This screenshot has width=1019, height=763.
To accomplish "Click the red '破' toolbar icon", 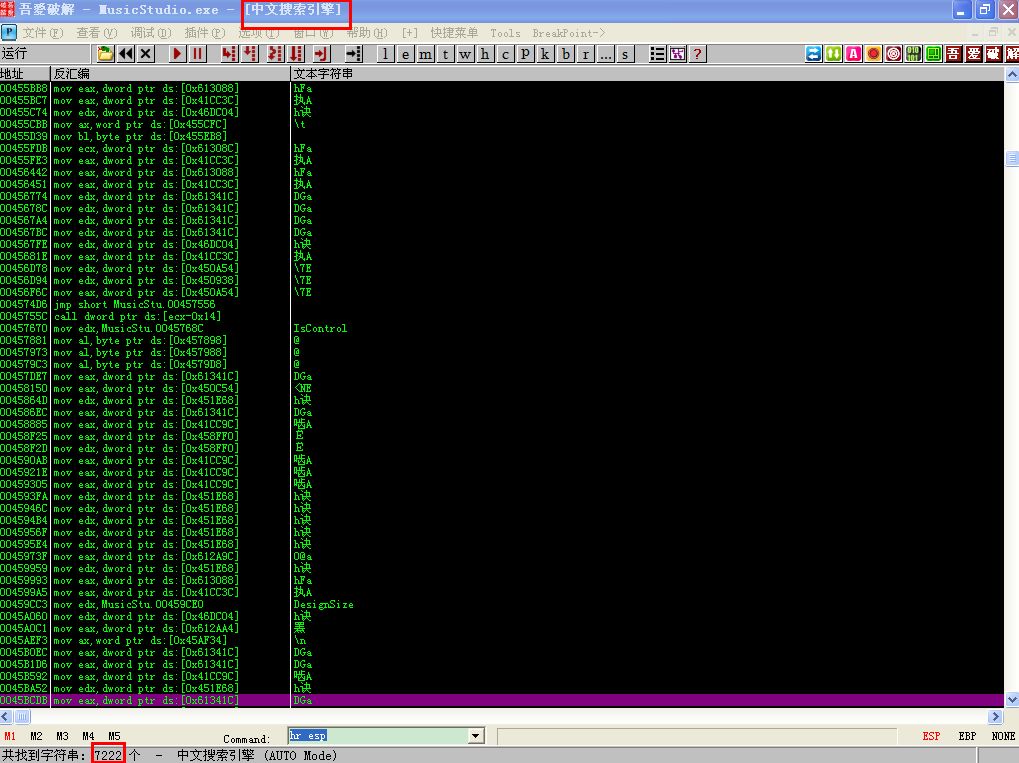I will pos(994,54).
